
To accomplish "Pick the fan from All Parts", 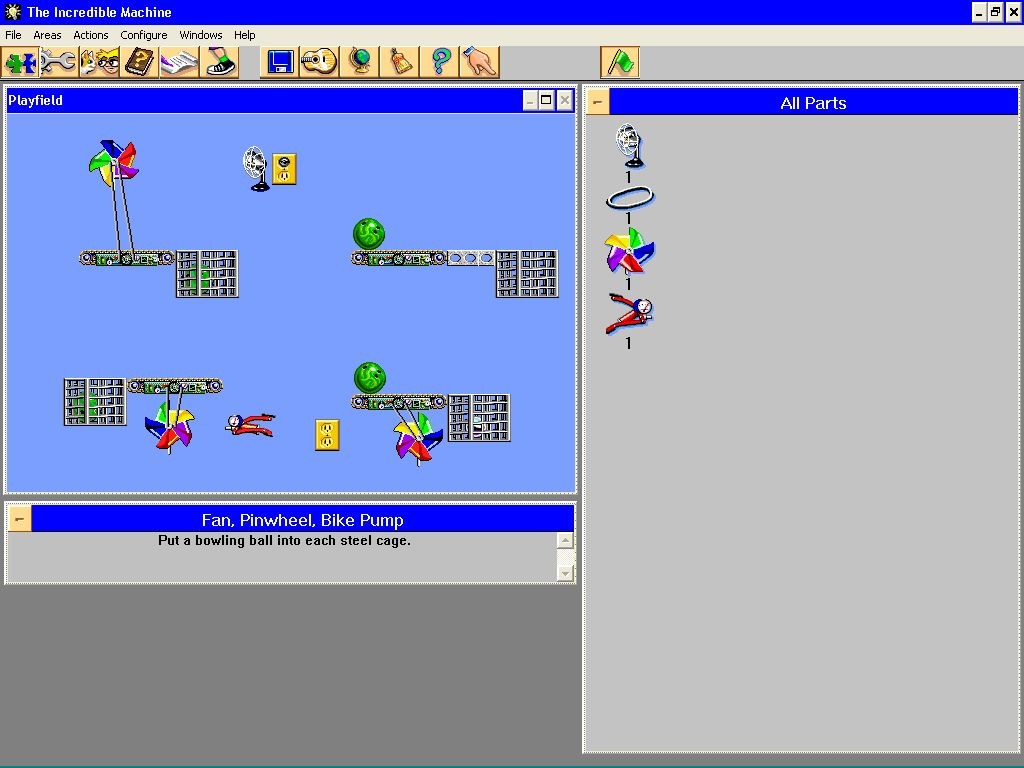I will pyautogui.click(x=630, y=146).
